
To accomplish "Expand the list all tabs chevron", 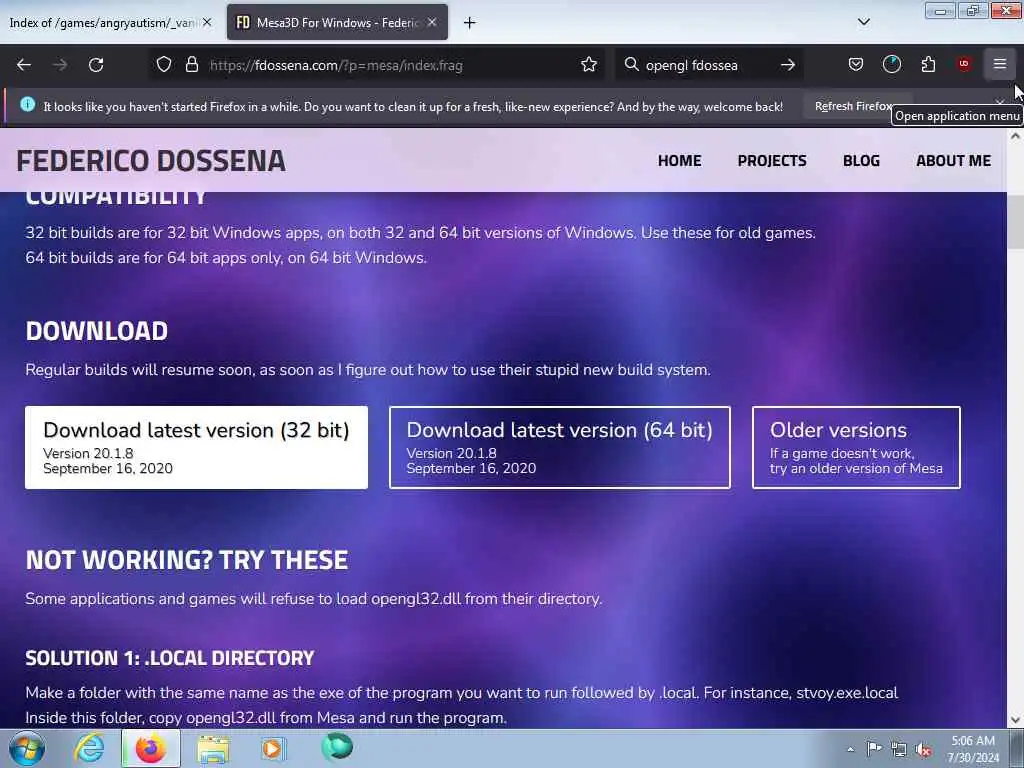I will point(863,22).
